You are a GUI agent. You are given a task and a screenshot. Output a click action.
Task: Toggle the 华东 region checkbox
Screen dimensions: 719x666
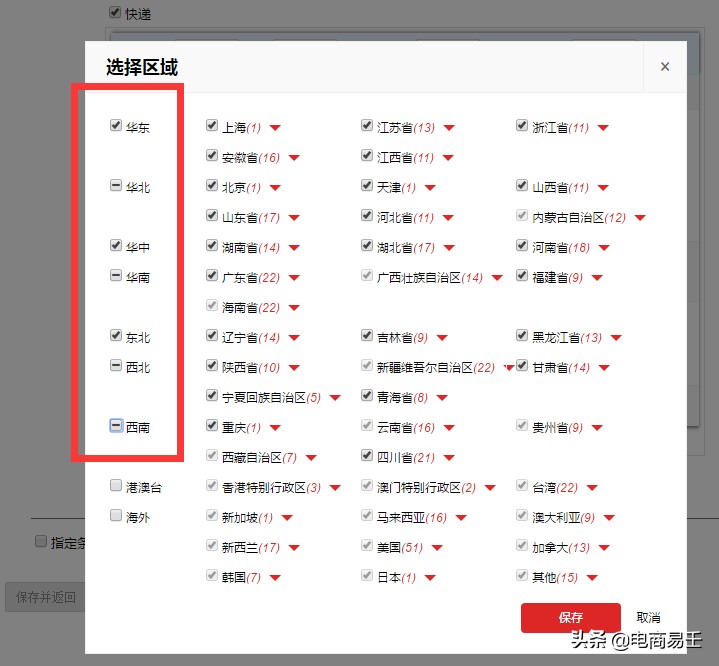[116, 125]
